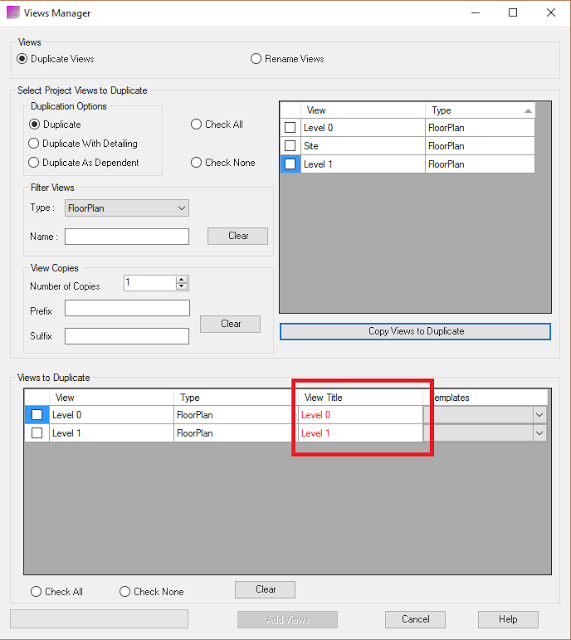Click the Prefix text field
The image size is (571, 640).
pyautogui.click(x=127, y=308)
